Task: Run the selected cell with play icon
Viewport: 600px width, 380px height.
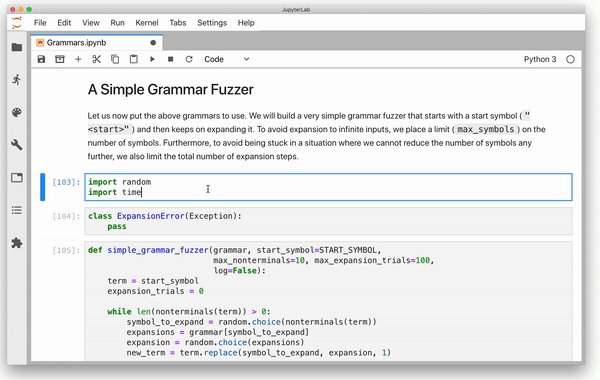Action: click(x=152, y=59)
